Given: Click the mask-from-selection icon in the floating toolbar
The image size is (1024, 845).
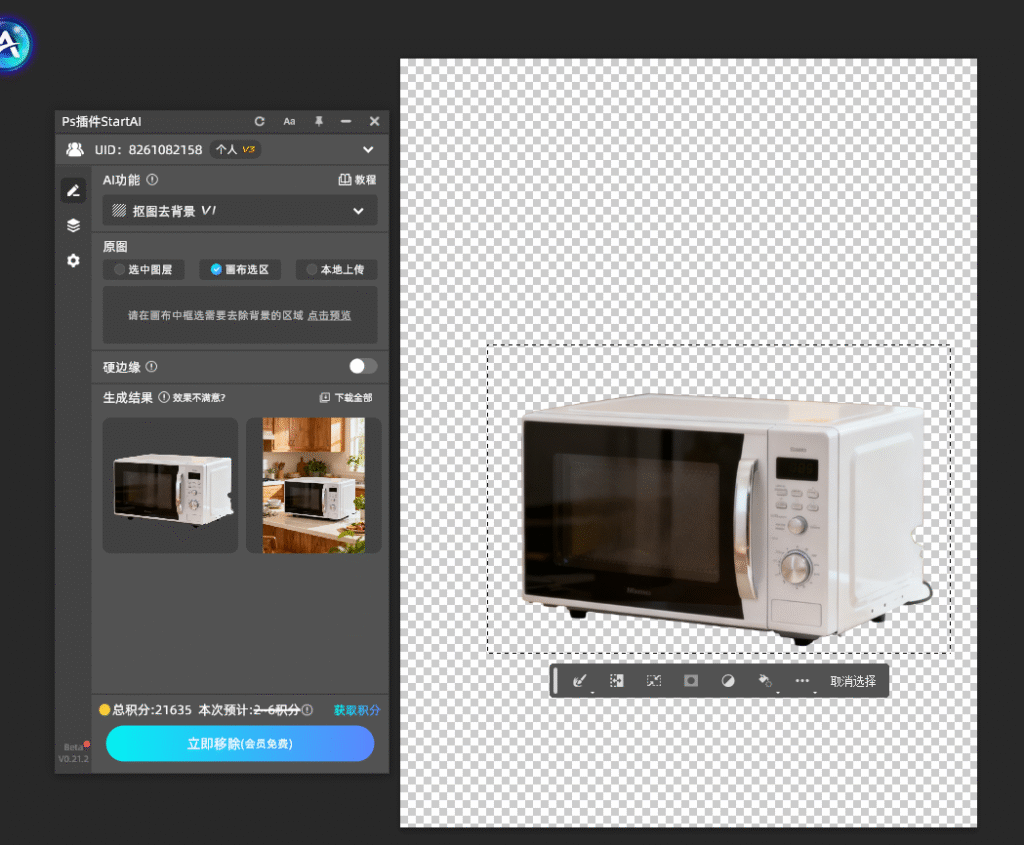Looking at the screenshot, I should [690, 681].
